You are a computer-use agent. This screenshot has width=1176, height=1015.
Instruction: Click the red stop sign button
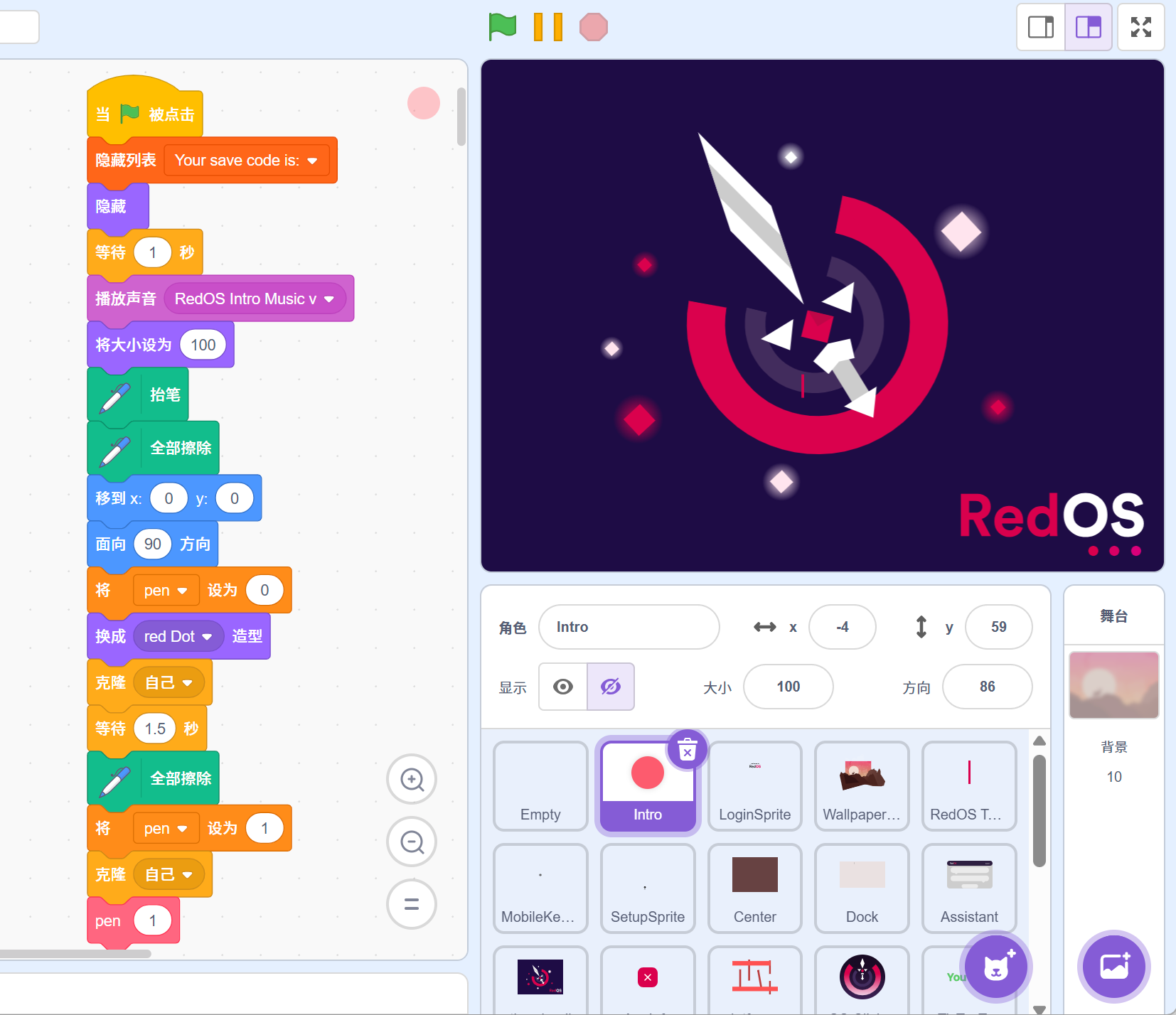point(593,27)
